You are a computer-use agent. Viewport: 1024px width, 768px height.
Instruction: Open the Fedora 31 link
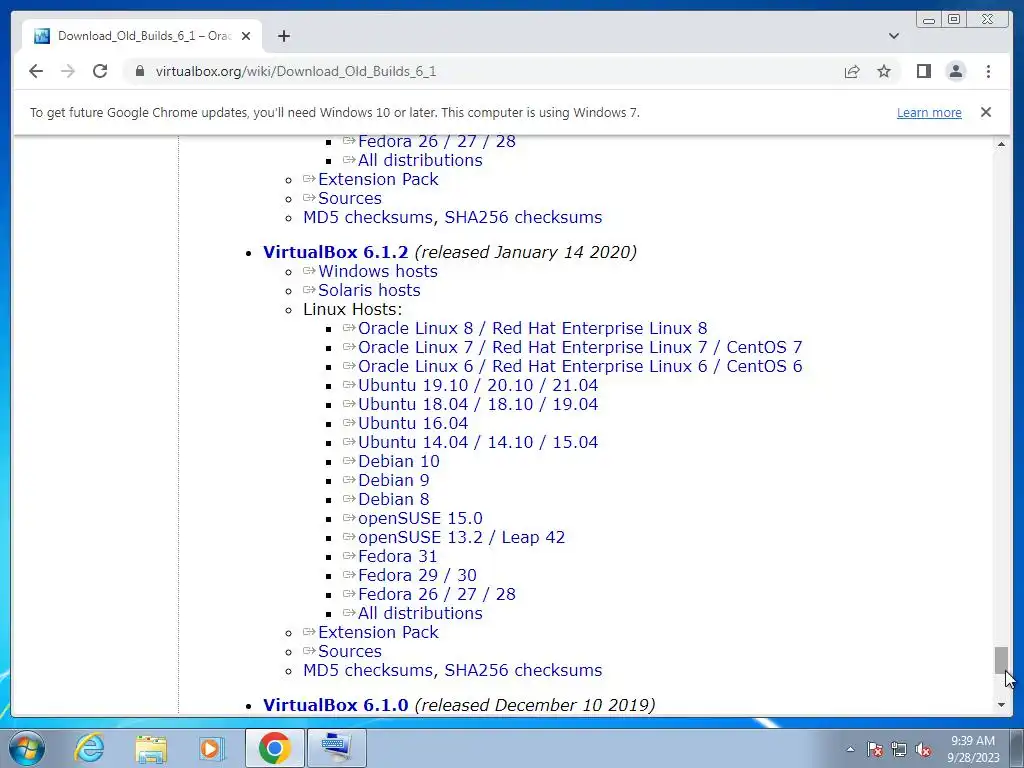[x=398, y=556]
